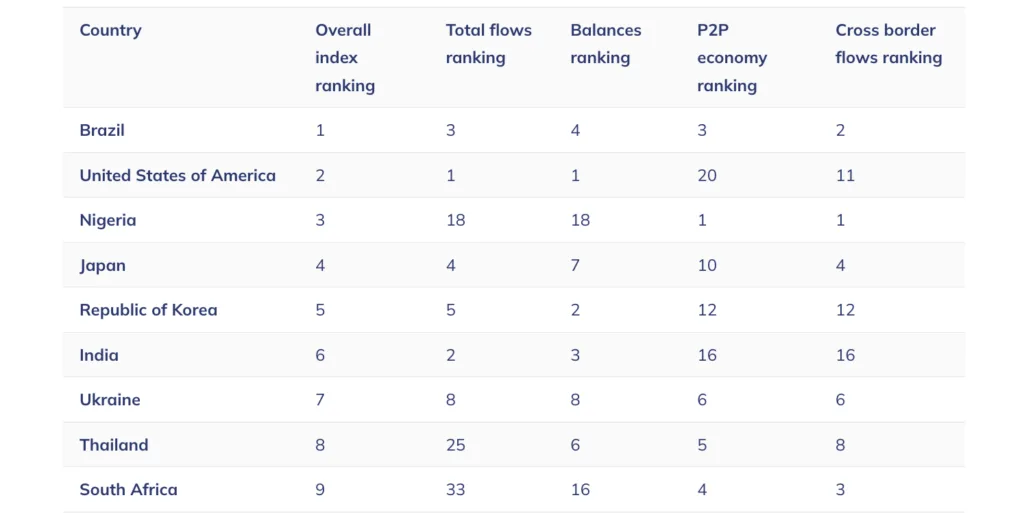Viewport: 1024px width, 513px height.
Task: Select Japan's P2P economy ranking value 10
Action: point(707,266)
